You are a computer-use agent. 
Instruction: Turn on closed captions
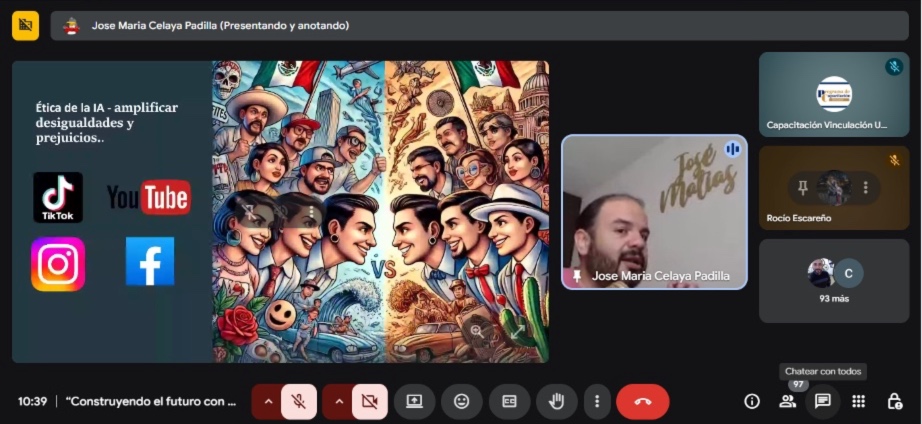coord(509,401)
